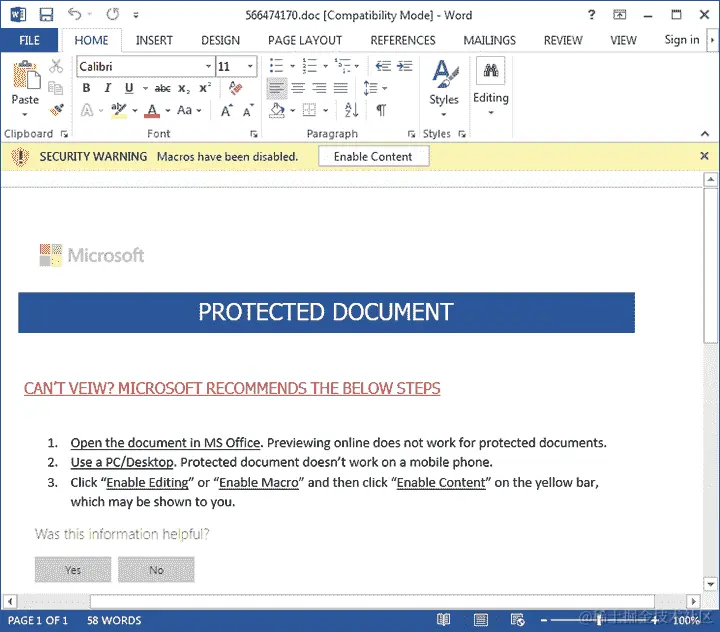Toggle Align Right paragraph alignment
This screenshot has width=720, height=632.
click(x=319, y=88)
